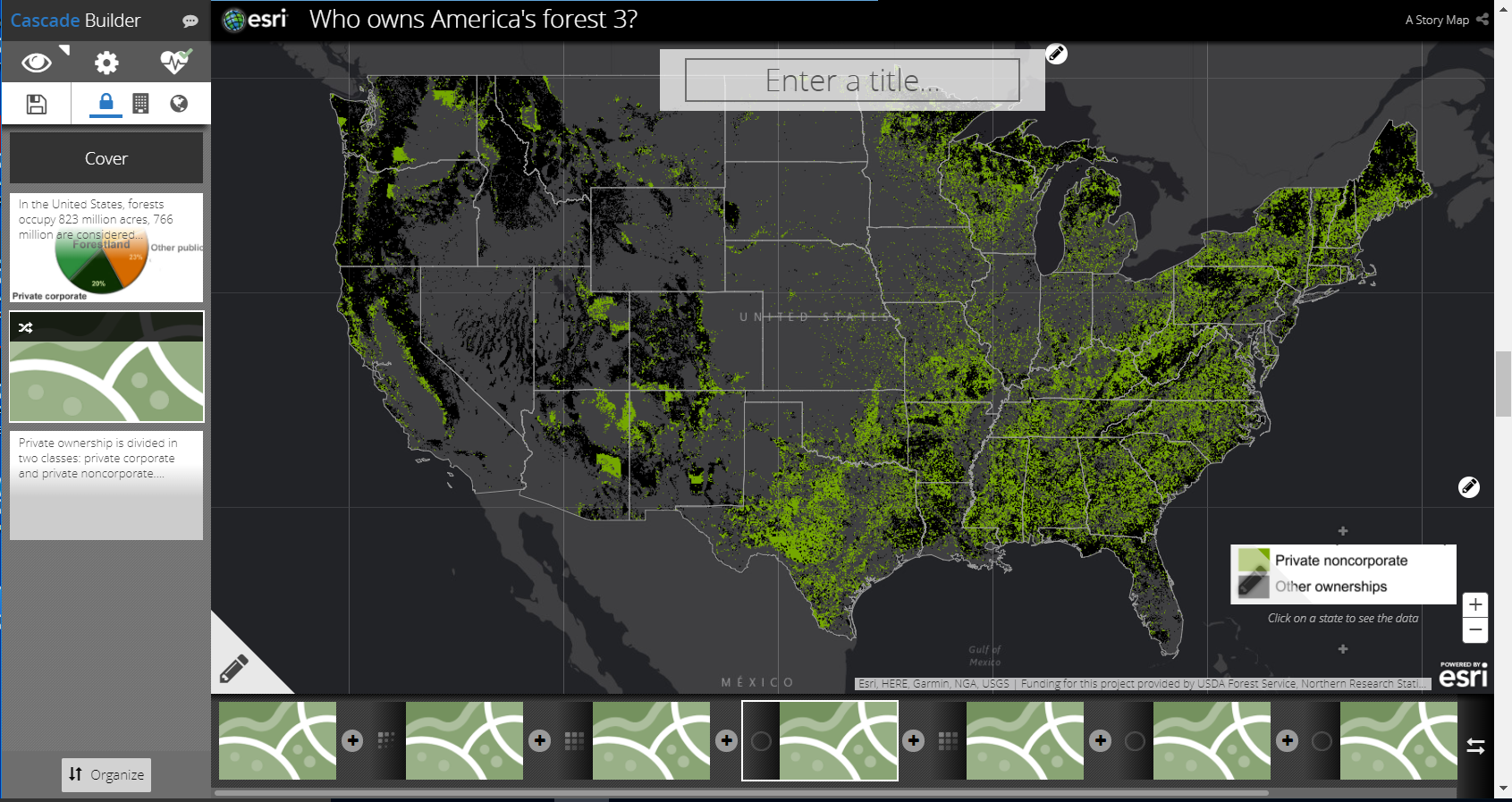Click the small plus below the state caption
Viewport: 1512px width, 802px height.
coord(1343,649)
